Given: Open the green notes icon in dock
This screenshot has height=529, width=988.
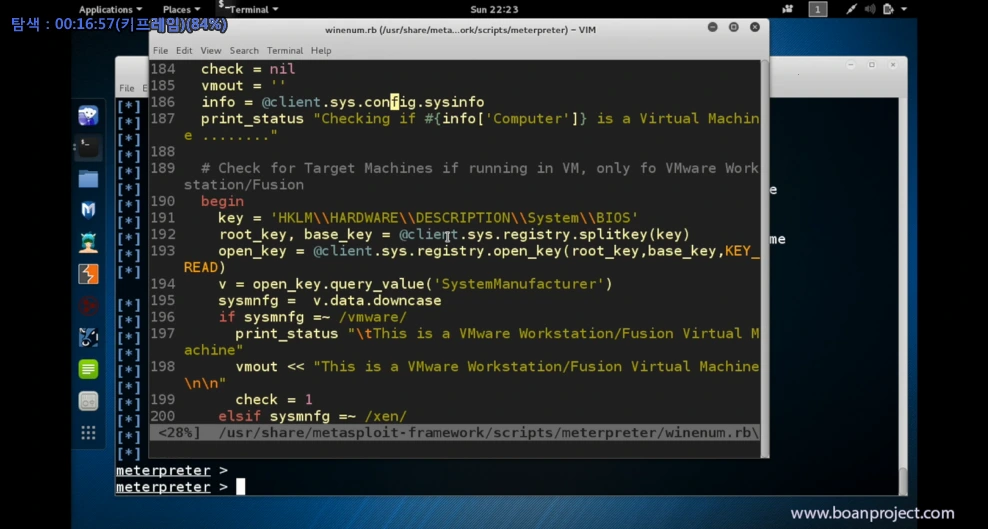Looking at the screenshot, I should (88, 369).
